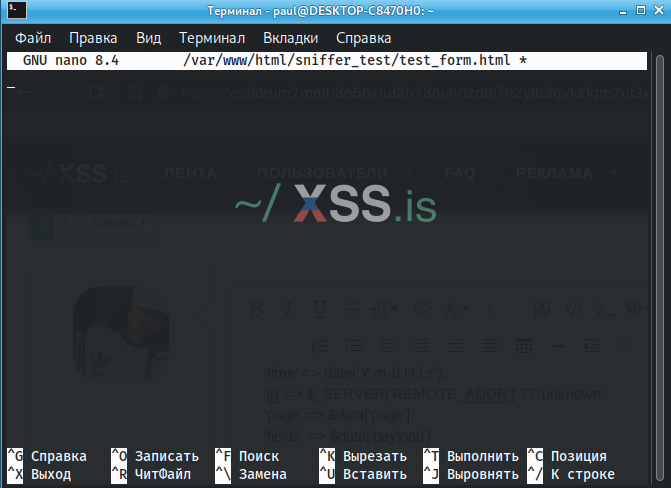Open the Файл menu

coord(33,38)
